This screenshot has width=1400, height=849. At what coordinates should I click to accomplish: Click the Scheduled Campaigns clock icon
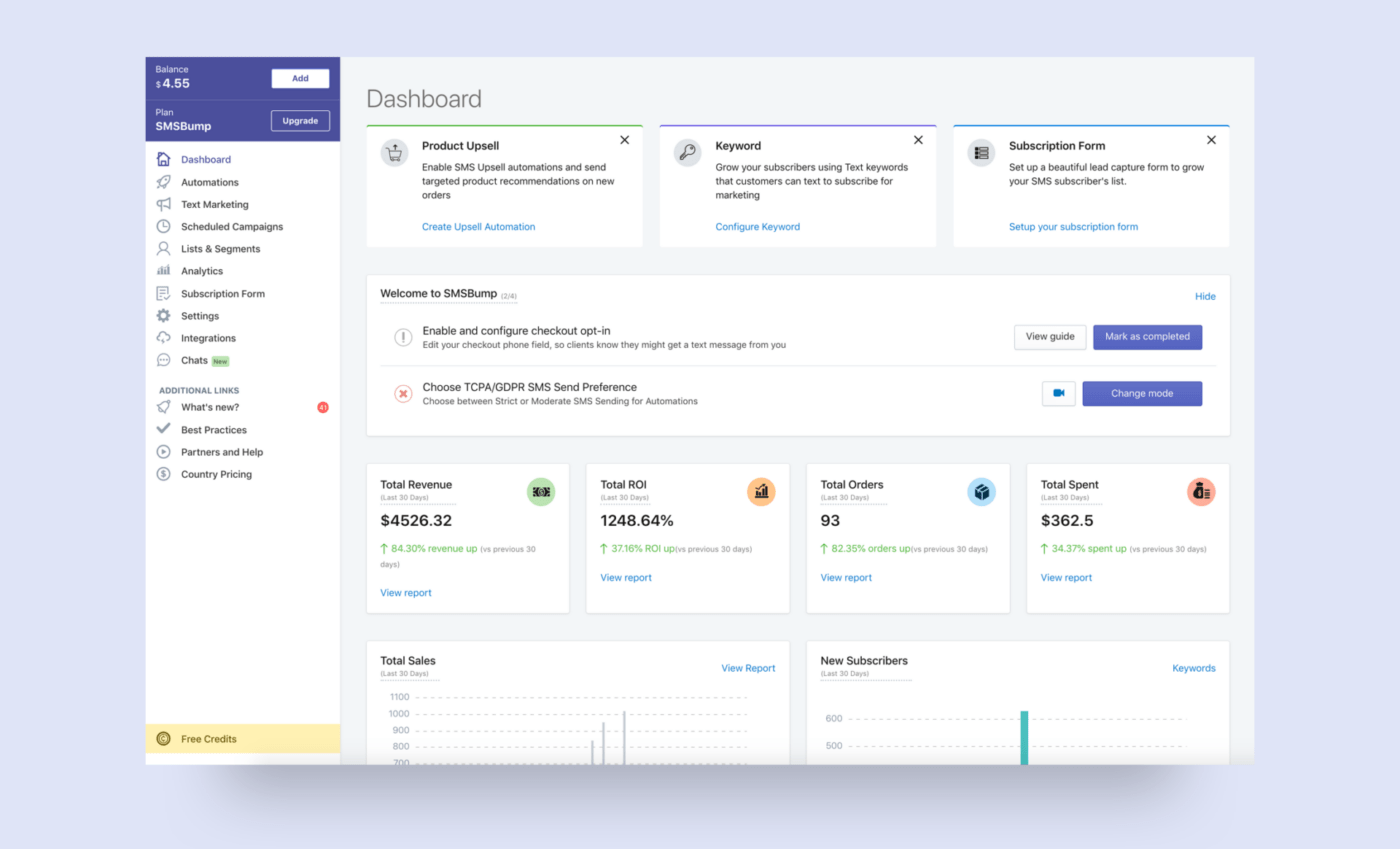[x=163, y=226]
